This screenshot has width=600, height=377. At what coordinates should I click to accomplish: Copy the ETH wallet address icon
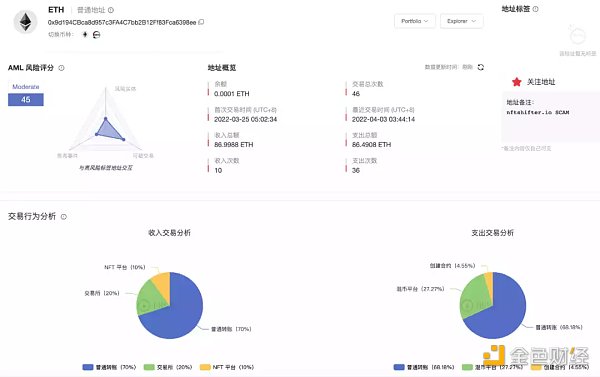[201, 22]
